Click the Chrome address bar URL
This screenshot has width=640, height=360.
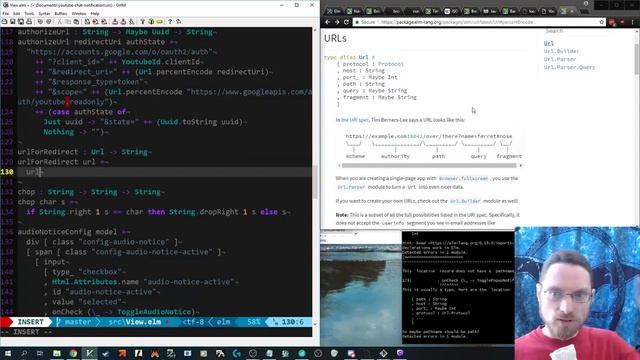click(x=456, y=22)
